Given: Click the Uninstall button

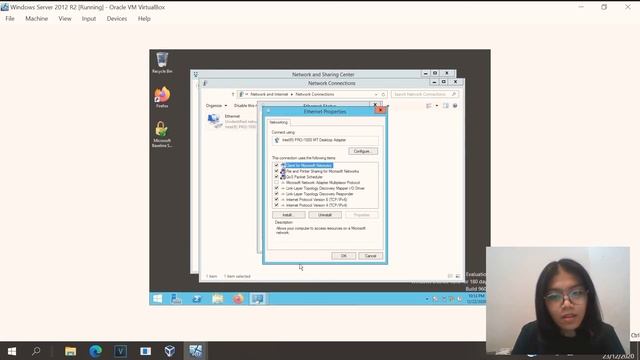Looking at the screenshot, I should (x=325, y=215).
